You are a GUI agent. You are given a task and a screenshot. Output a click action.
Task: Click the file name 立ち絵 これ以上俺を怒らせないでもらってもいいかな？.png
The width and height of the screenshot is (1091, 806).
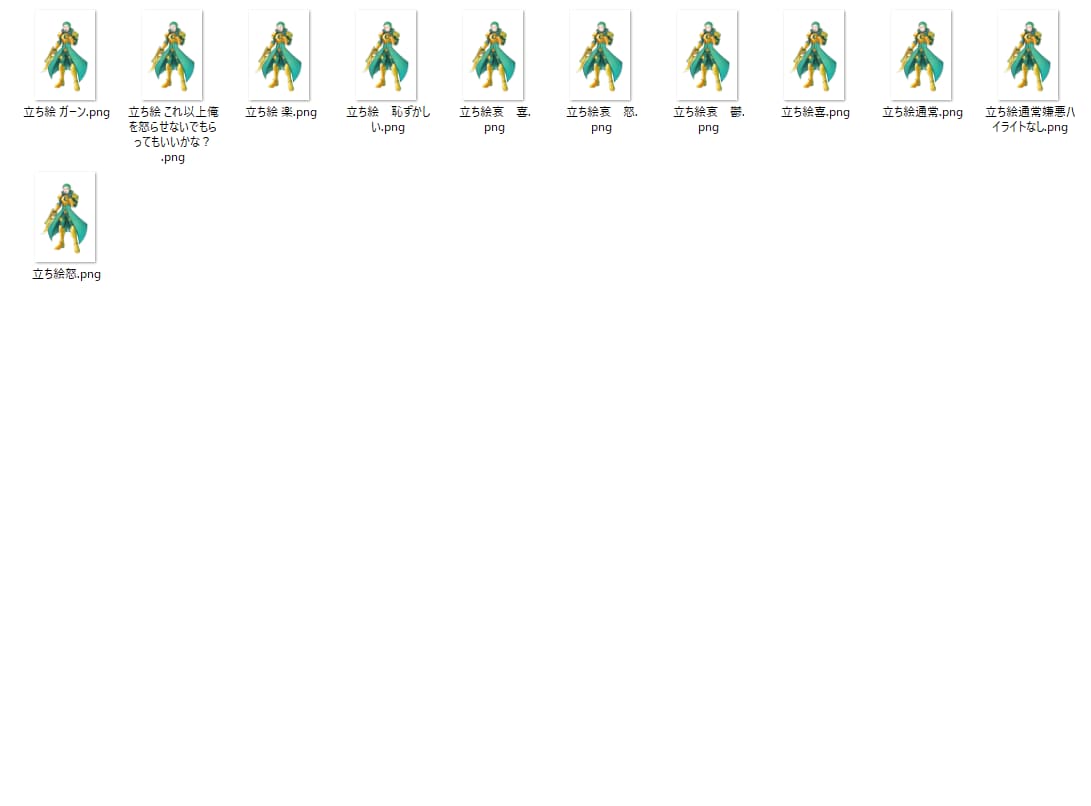tap(173, 135)
